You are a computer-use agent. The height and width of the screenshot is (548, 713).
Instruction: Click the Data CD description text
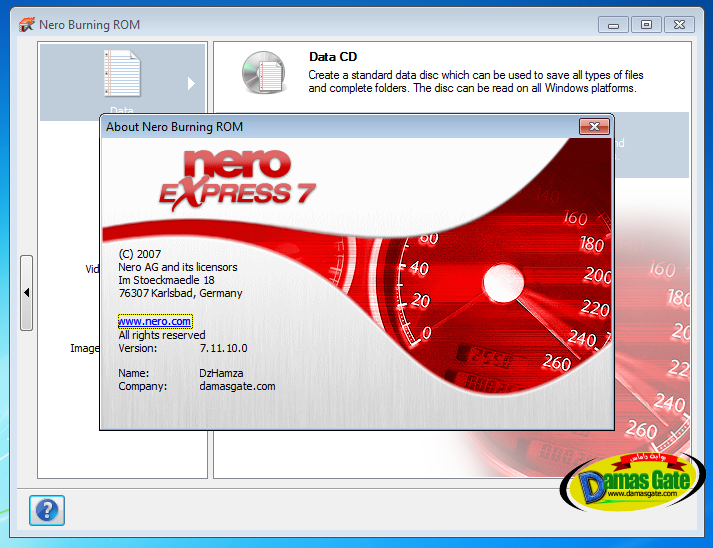(x=476, y=81)
